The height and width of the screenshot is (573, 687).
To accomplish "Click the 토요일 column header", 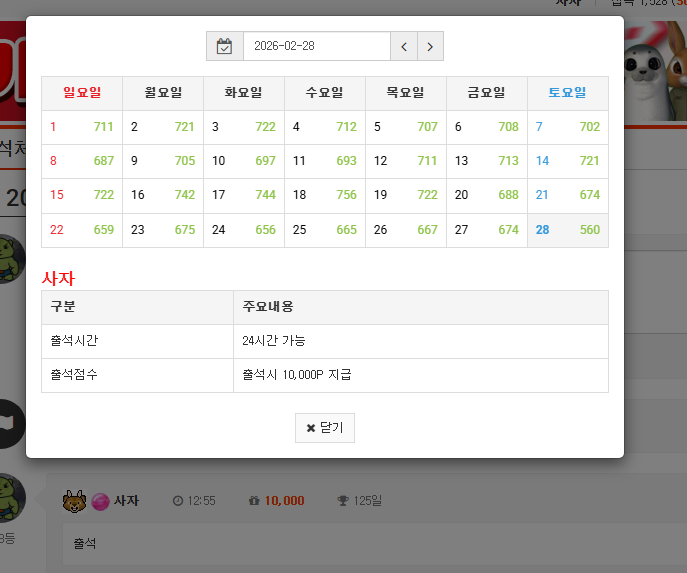I will 567,93.
